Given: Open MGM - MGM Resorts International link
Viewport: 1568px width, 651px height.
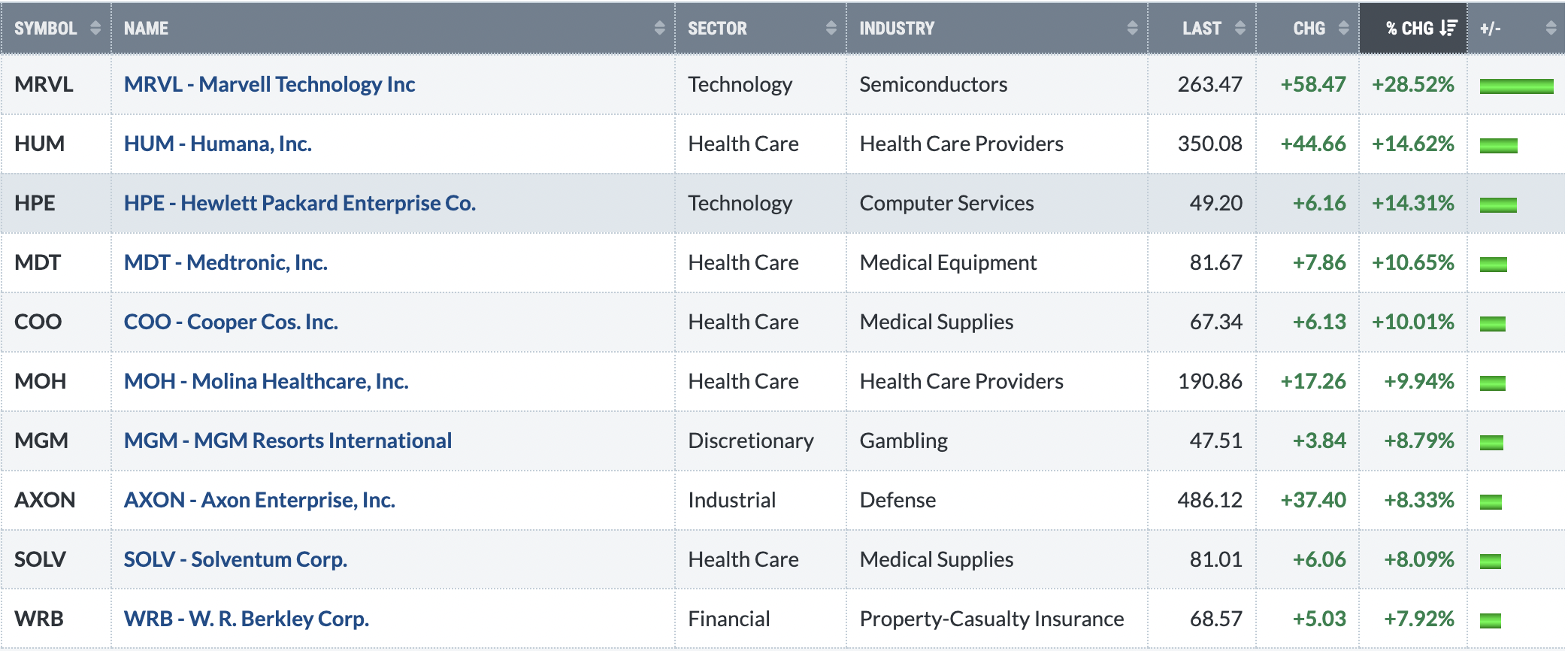Looking at the screenshot, I should [x=288, y=441].
